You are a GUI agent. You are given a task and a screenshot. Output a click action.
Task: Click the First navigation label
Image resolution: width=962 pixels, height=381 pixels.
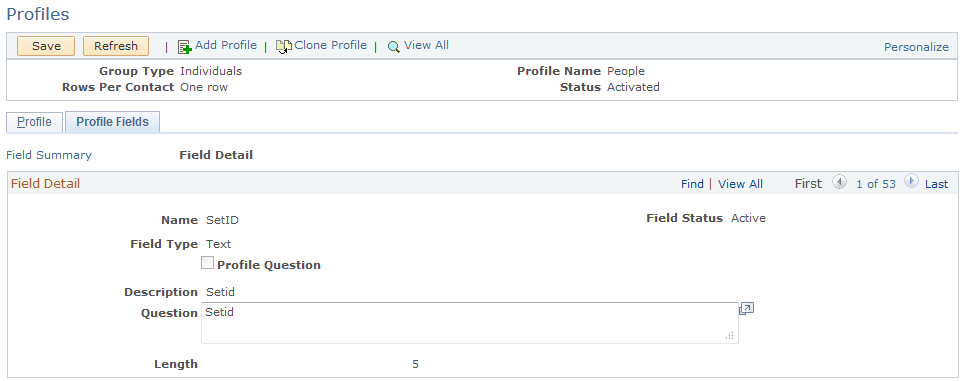click(808, 183)
